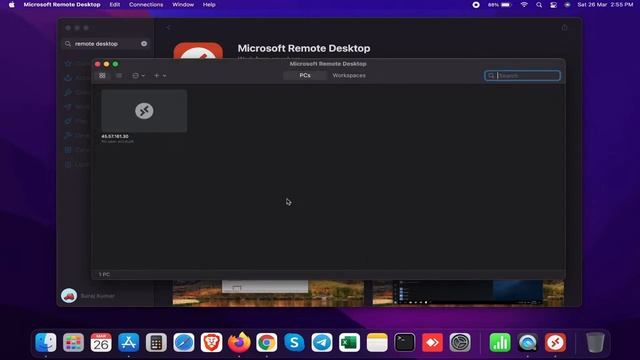Open AnyDesk from the Dock

tap(432, 342)
